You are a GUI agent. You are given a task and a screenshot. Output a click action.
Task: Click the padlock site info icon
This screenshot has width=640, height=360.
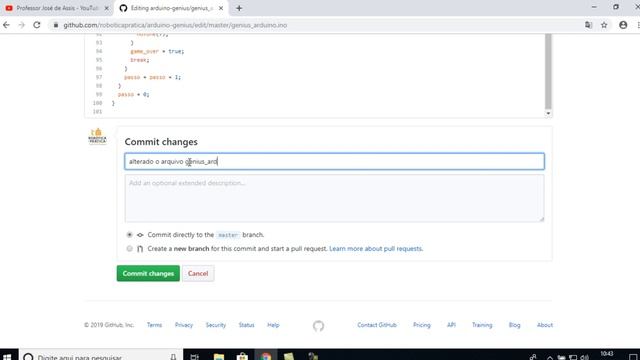[56, 25]
